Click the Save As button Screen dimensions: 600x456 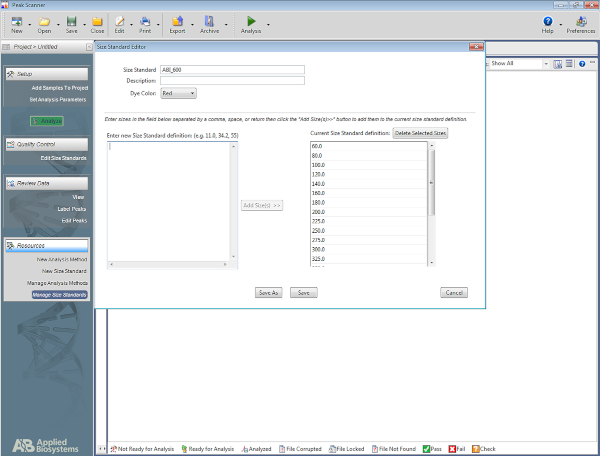(x=268, y=293)
